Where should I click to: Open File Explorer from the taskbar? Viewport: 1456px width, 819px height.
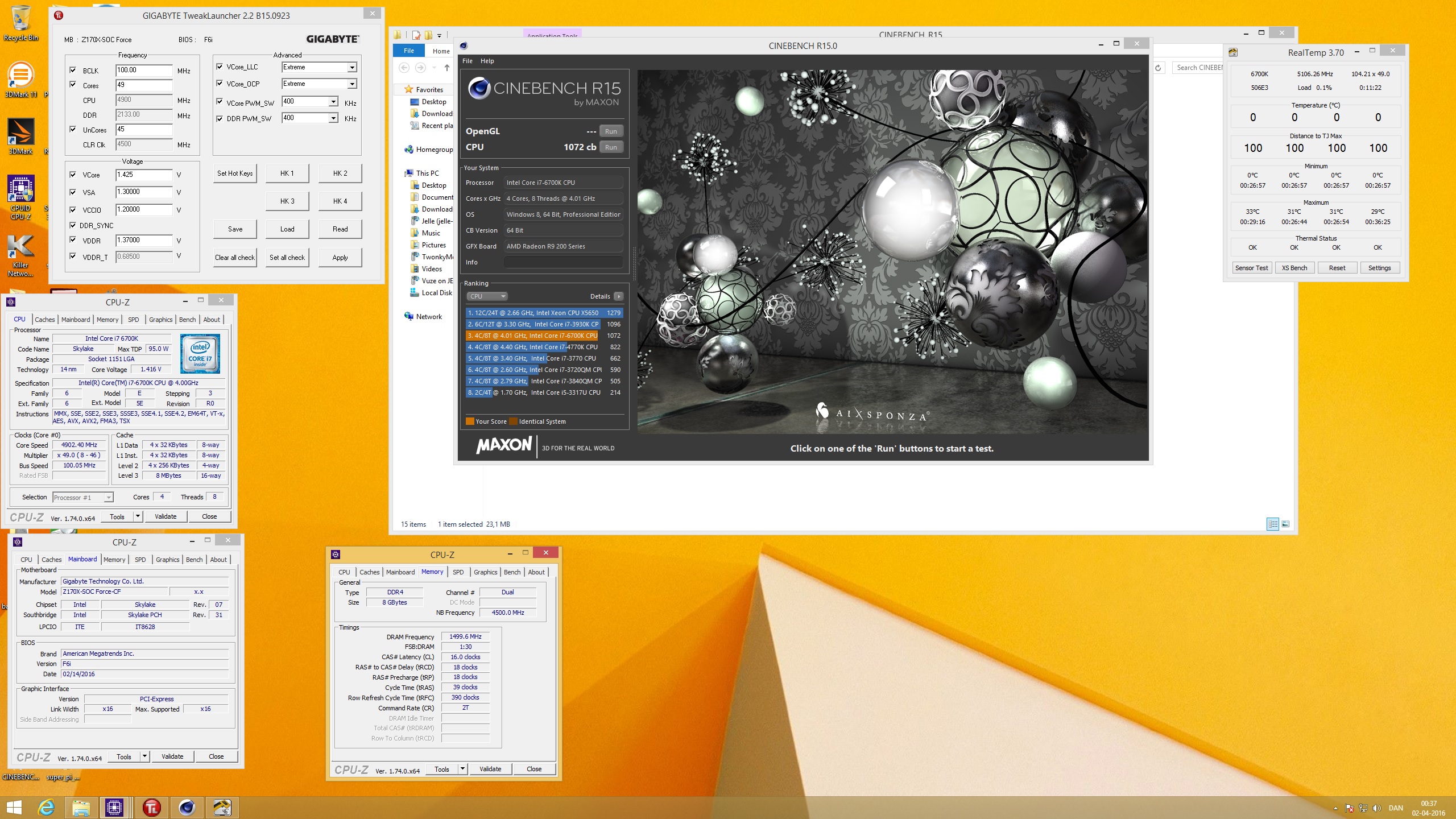[81, 807]
